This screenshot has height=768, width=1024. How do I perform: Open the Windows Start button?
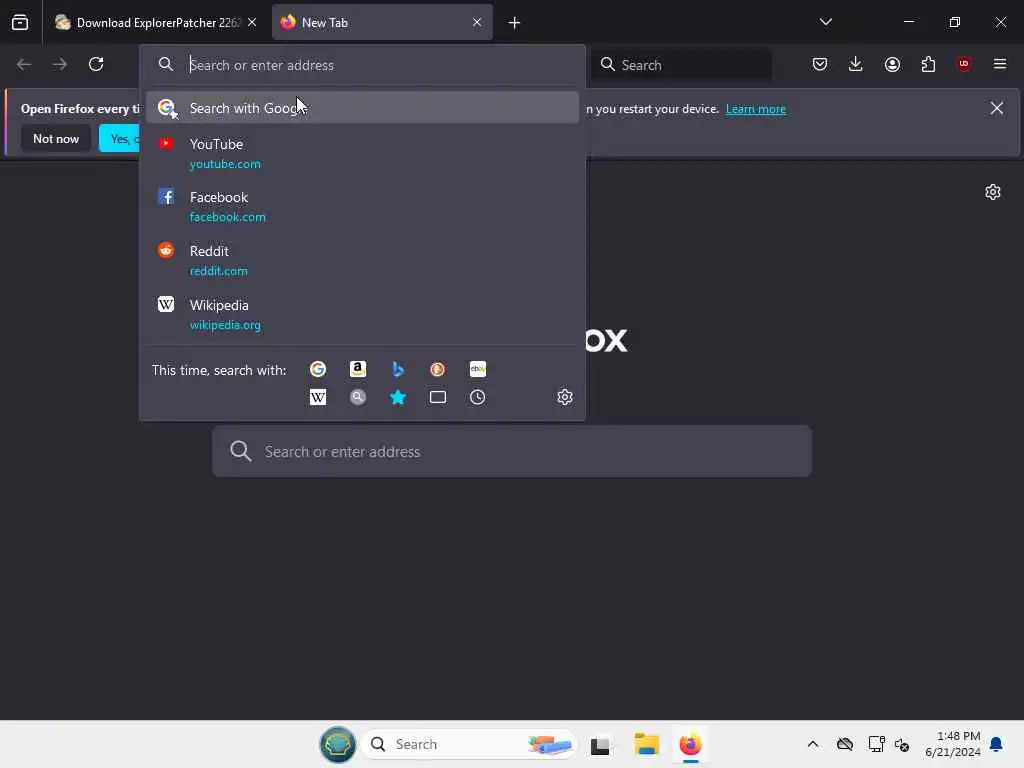338,744
